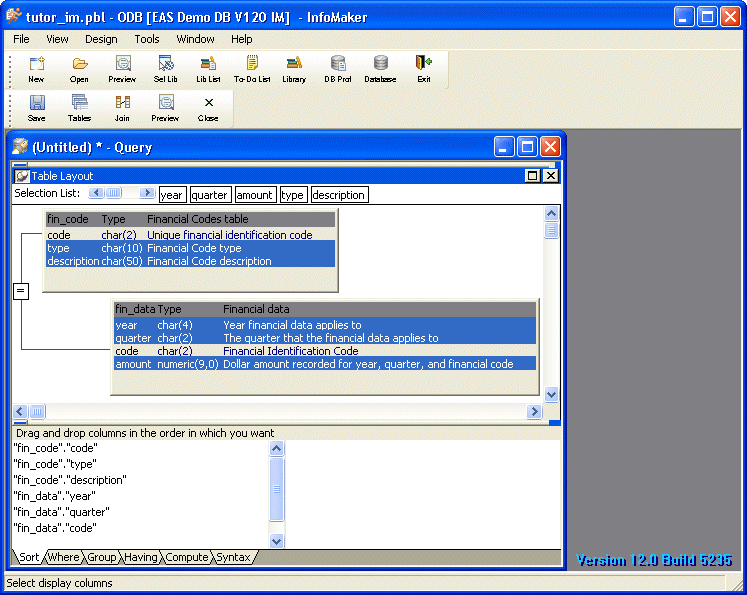
Task: Click the Query window title icon
Action: 20,147
